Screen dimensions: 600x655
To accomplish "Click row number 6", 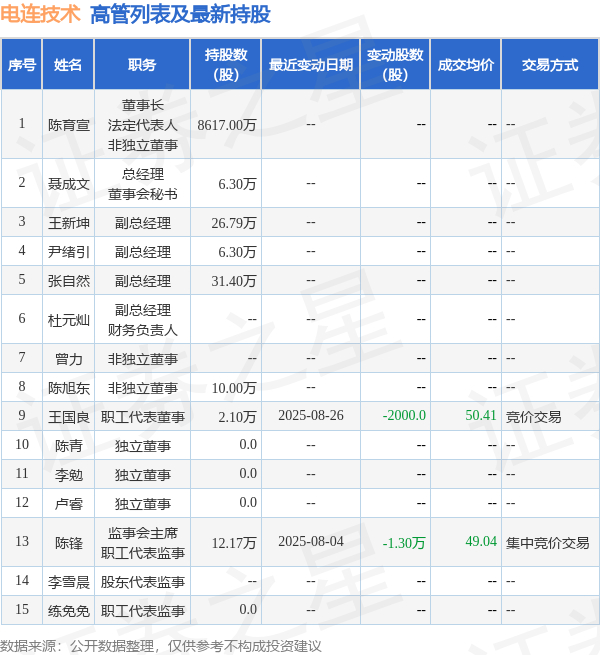I will 22,318.
